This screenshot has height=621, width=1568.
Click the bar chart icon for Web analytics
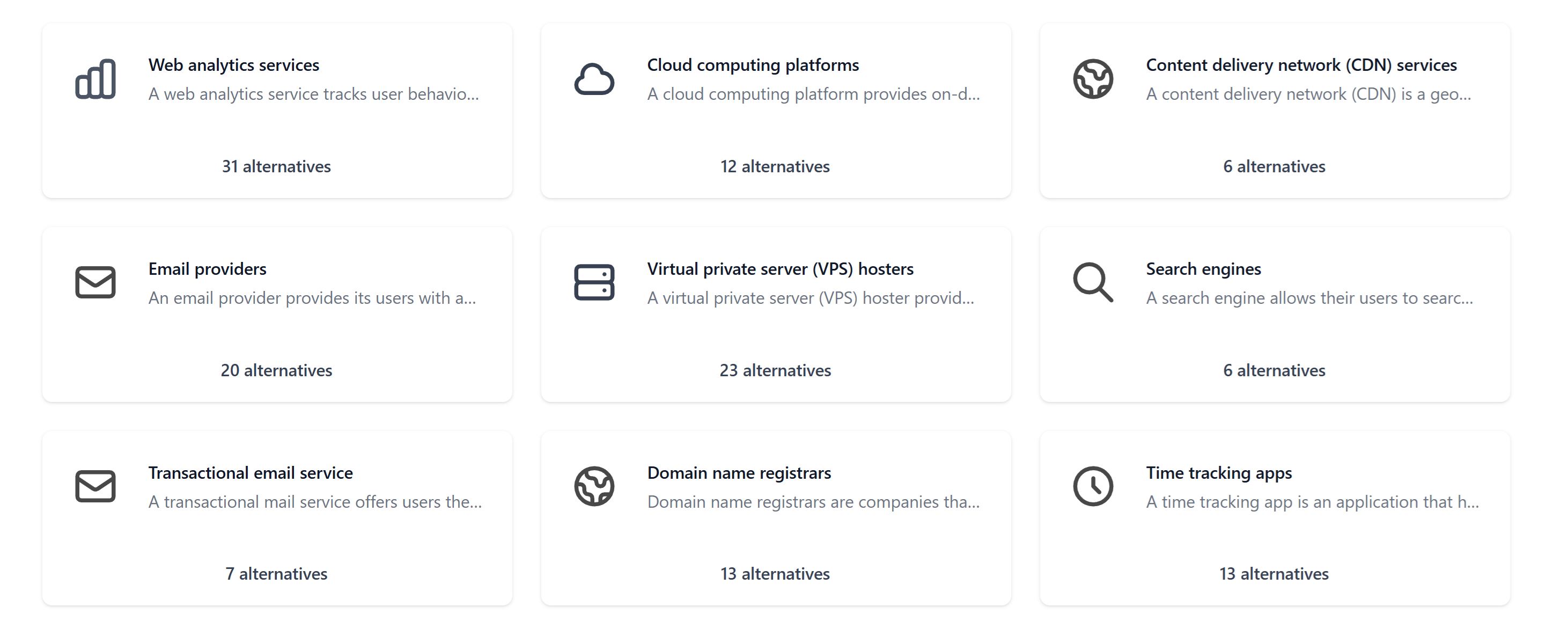[95, 79]
